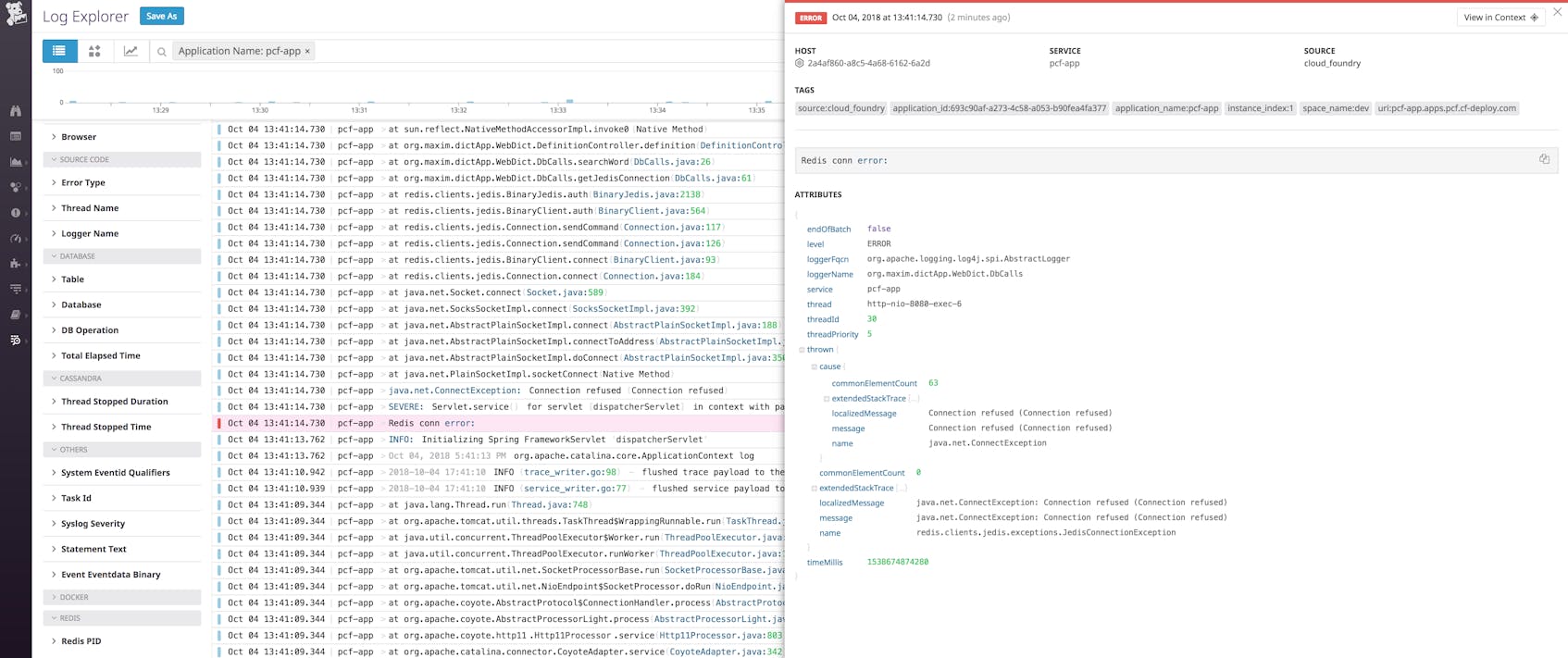Open the Infrastructure nodes sidebar icon

(16, 187)
